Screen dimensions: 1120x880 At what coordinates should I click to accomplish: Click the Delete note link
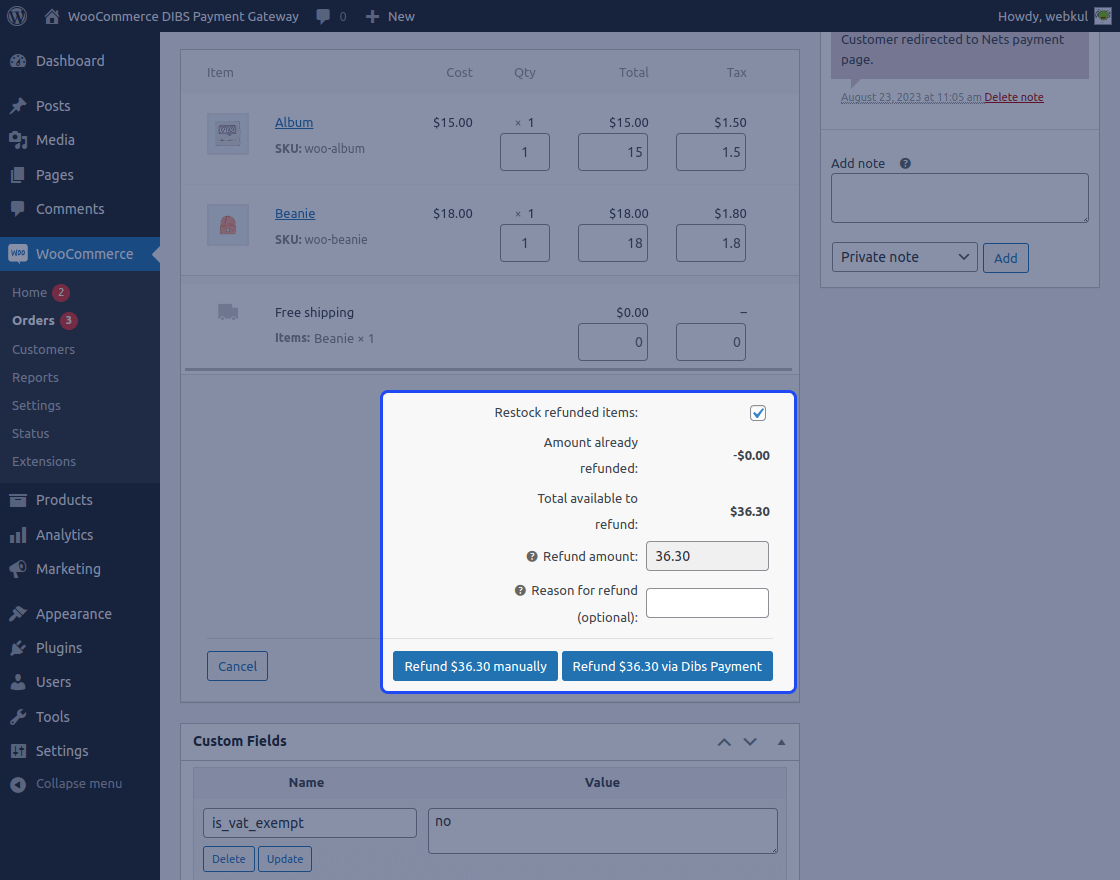click(1014, 97)
